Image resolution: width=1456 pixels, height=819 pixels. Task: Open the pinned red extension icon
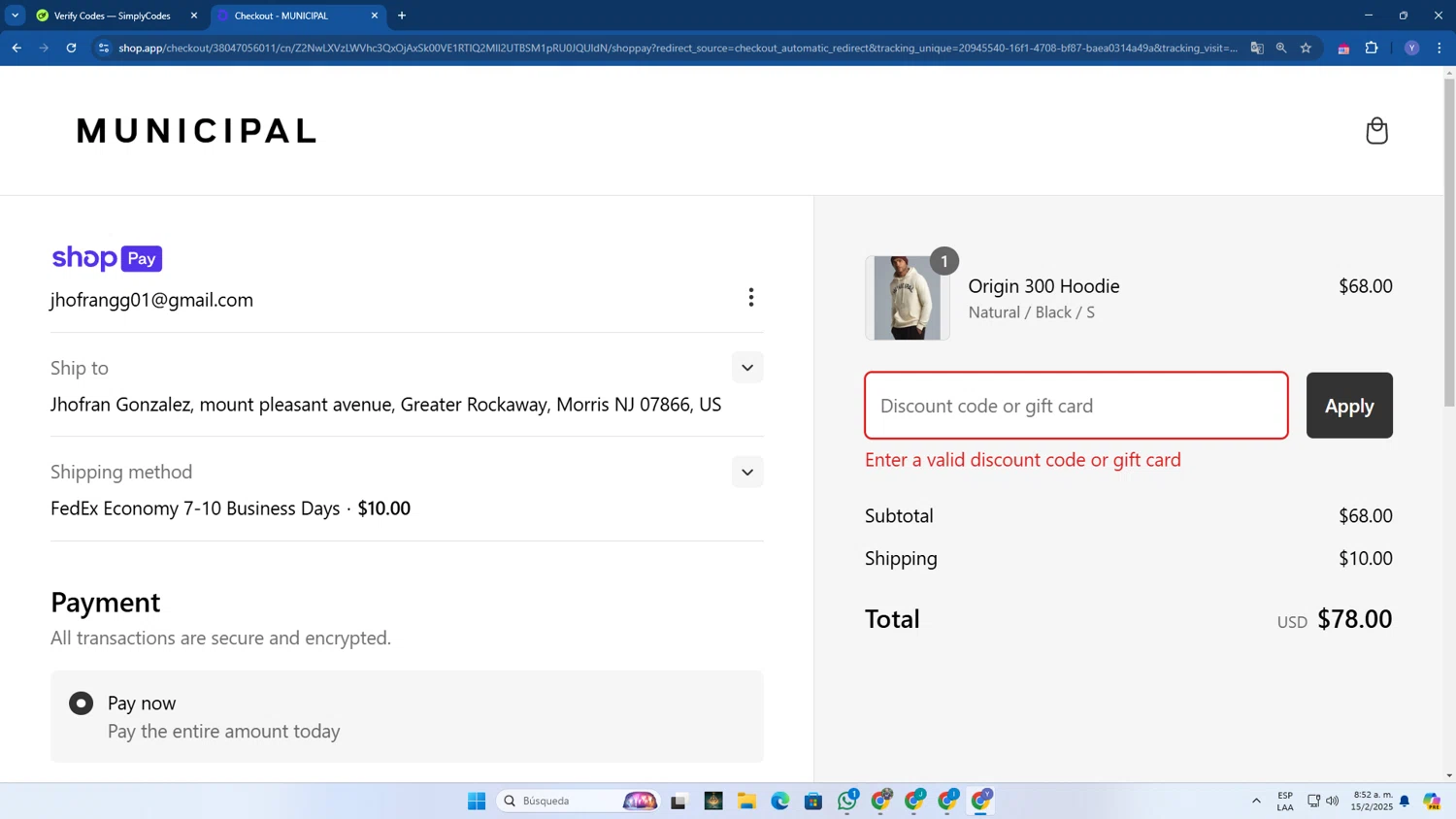[1343, 49]
